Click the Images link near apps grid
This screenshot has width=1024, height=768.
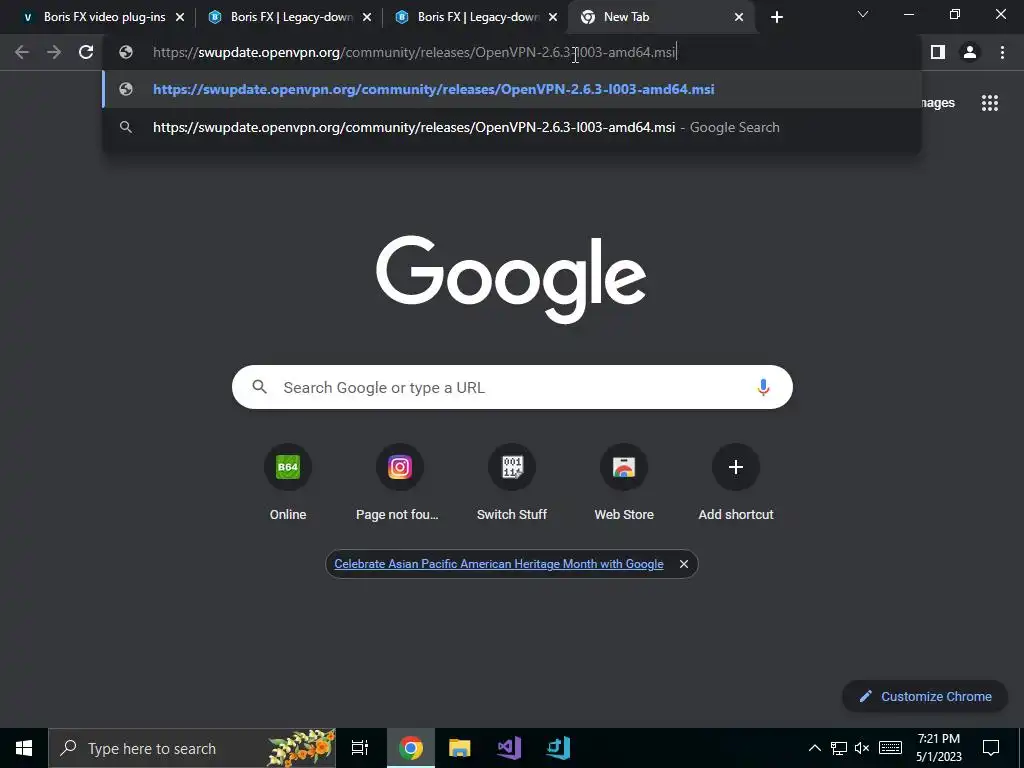tap(937, 103)
